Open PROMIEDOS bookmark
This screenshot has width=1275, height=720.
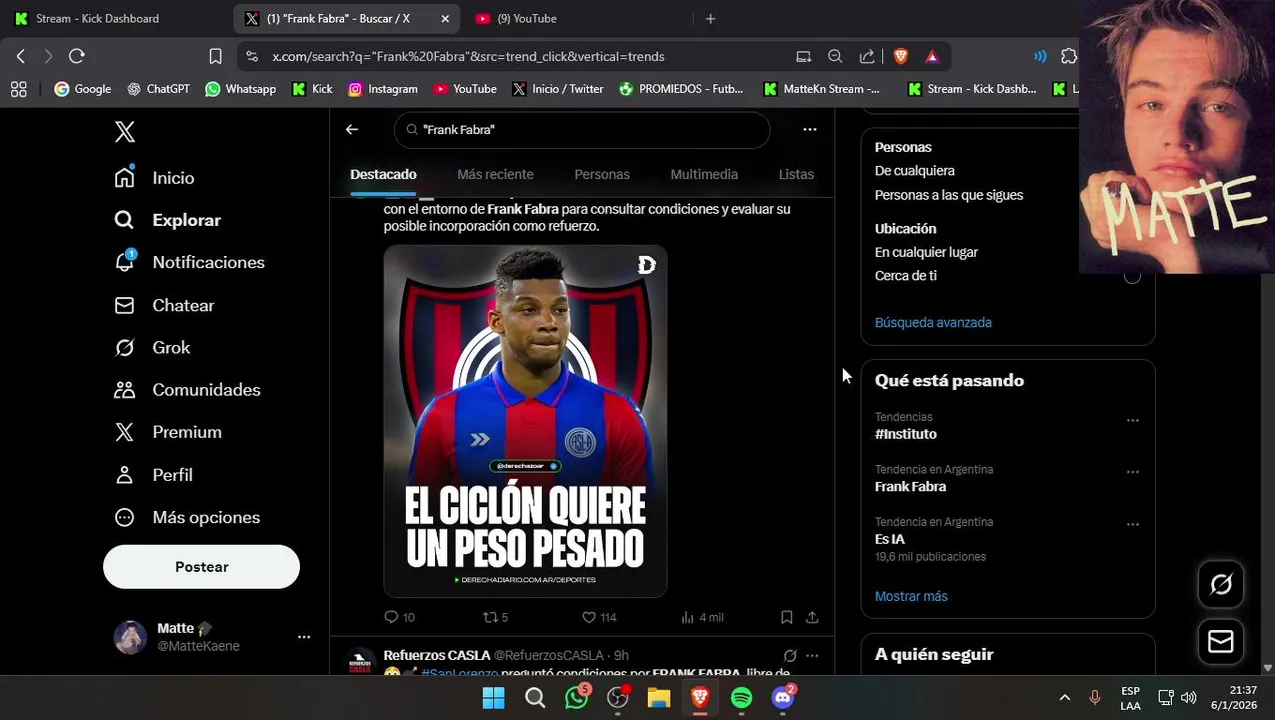click(x=681, y=89)
